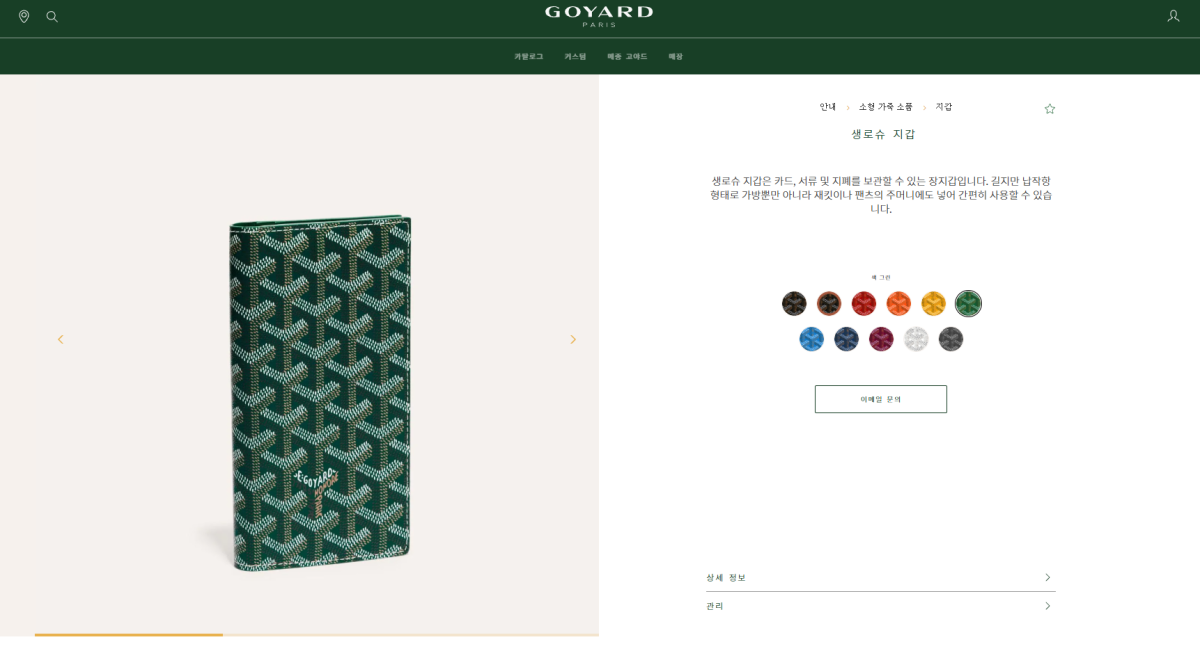Click the green wallet product image
This screenshot has height=658, width=1200.
(320, 392)
